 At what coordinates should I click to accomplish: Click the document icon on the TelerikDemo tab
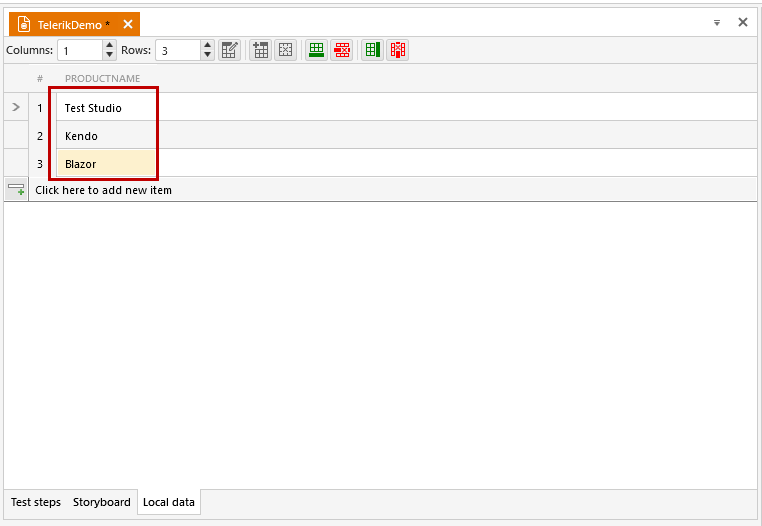pyautogui.click(x=24, y=24)
